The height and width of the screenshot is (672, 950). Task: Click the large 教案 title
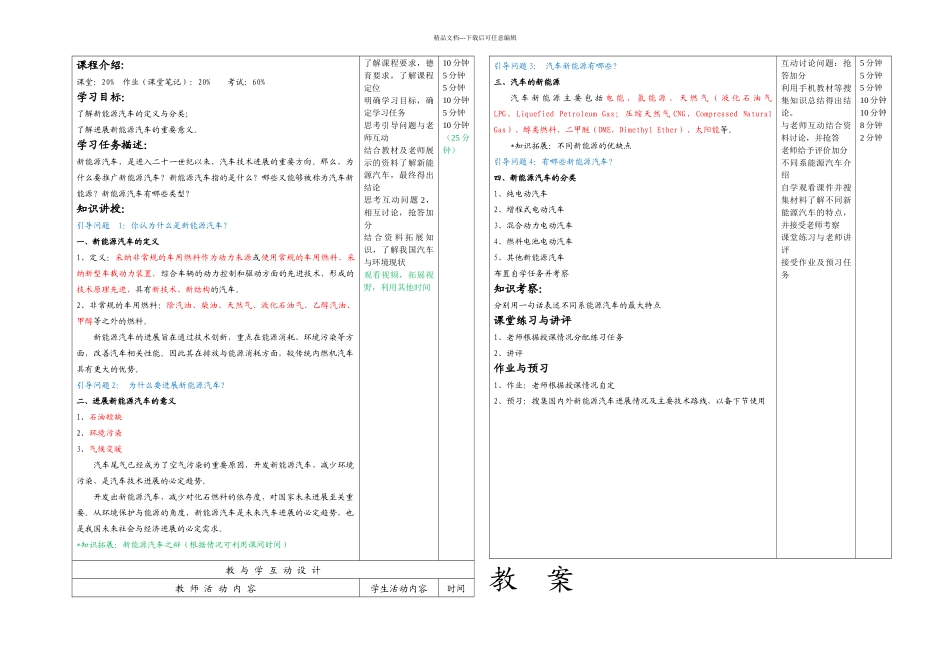pyautogui.click(x=532, y=579)
